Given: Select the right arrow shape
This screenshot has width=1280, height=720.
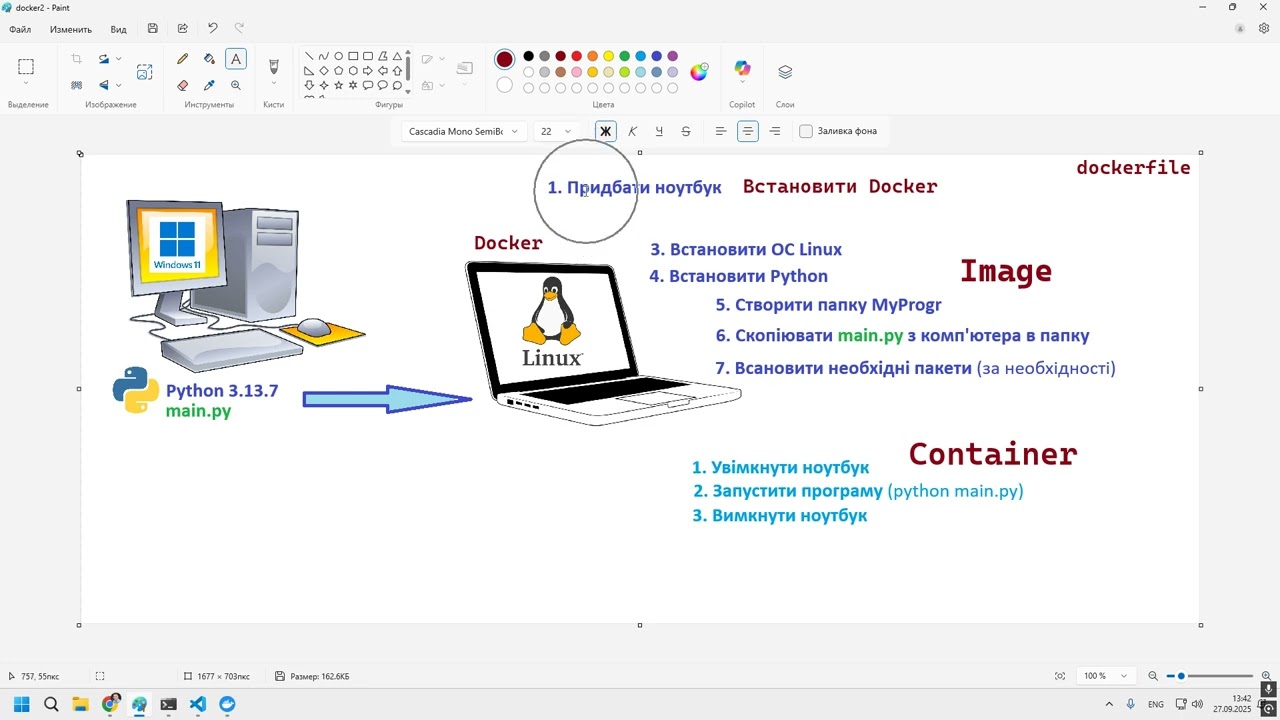Looking at the screenshot, I should (x=368, y=71).
